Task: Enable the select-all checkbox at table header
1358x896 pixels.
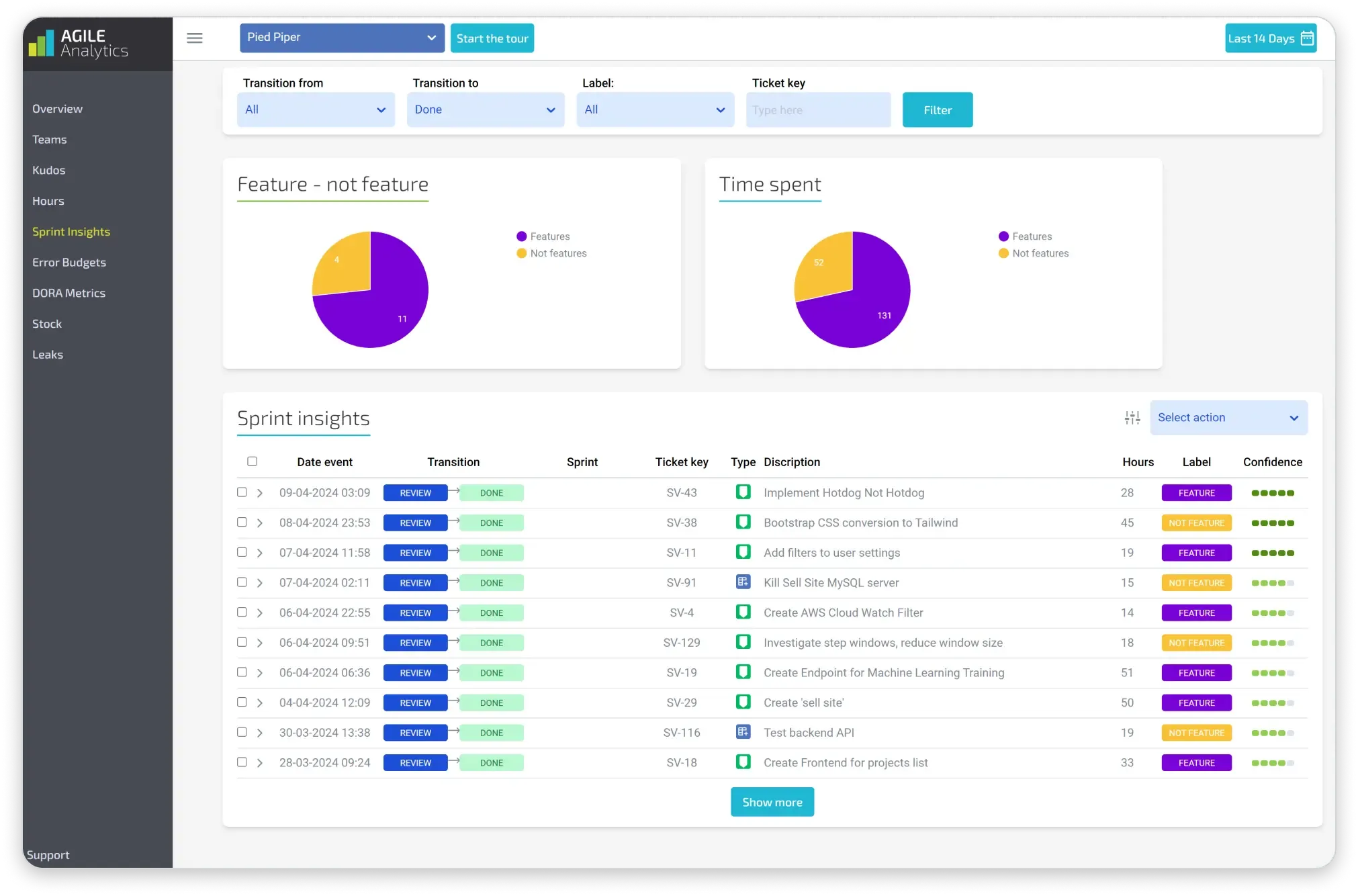Action: pyautogui.click(x=252, y=461)
